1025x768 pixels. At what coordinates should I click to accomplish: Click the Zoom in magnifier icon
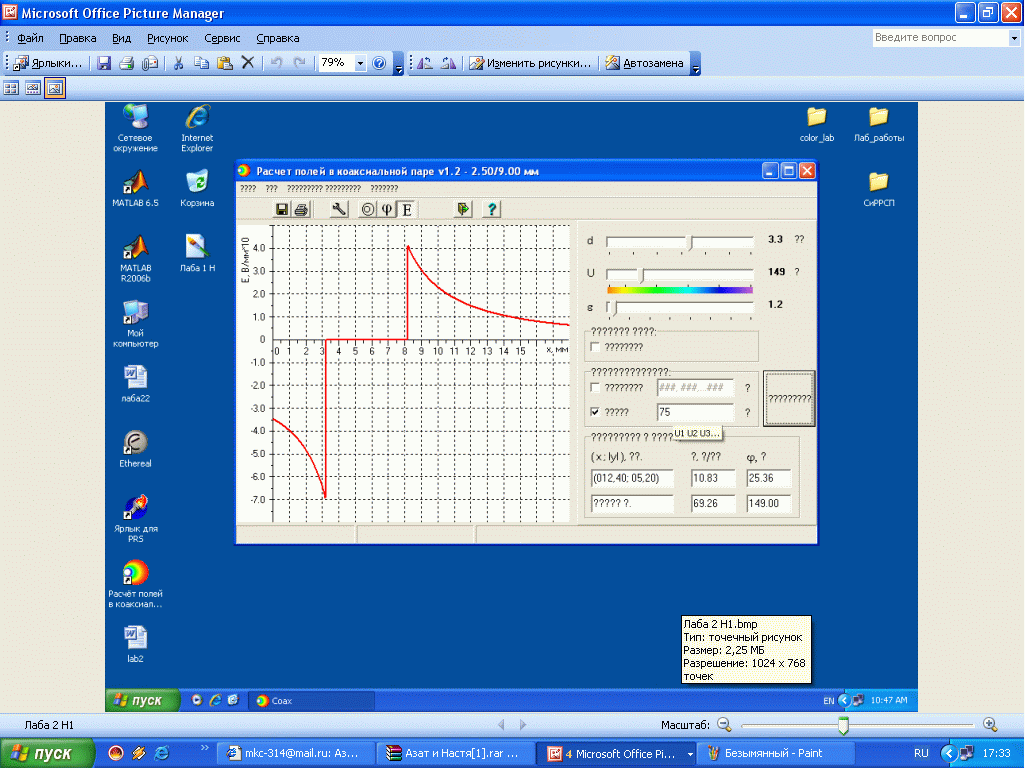coord(990,724)
